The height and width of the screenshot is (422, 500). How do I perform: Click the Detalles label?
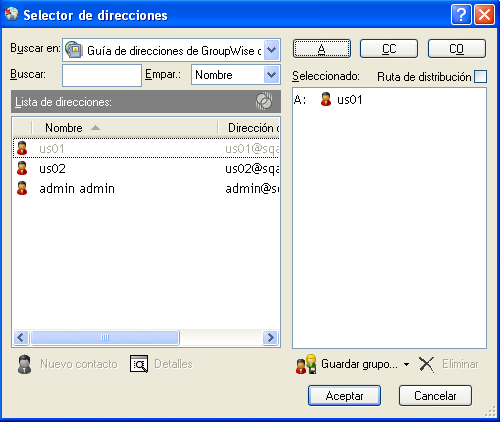(173, 364)
